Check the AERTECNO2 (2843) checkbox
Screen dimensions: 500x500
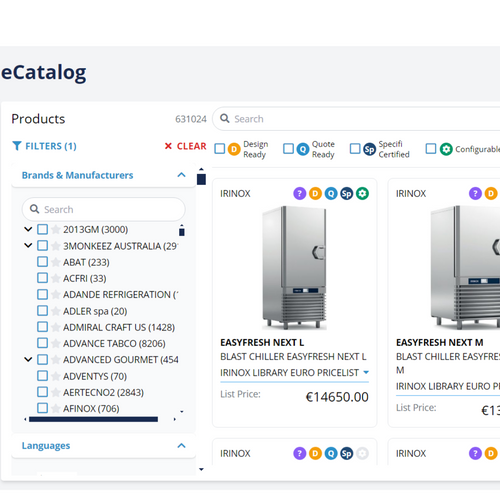click(42, 392)
